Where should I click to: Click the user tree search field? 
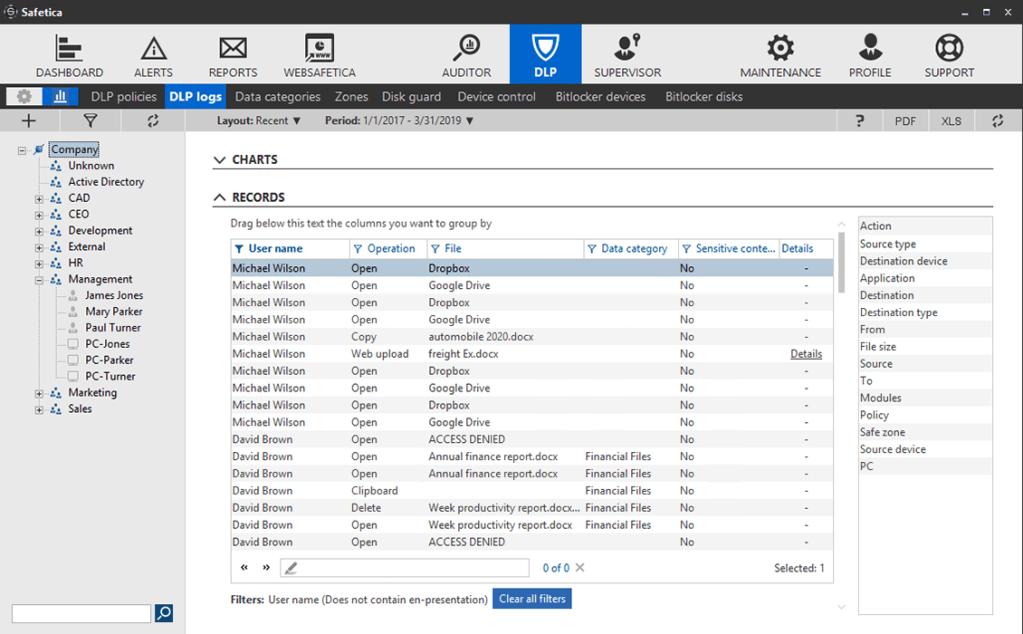click(81, 613)
